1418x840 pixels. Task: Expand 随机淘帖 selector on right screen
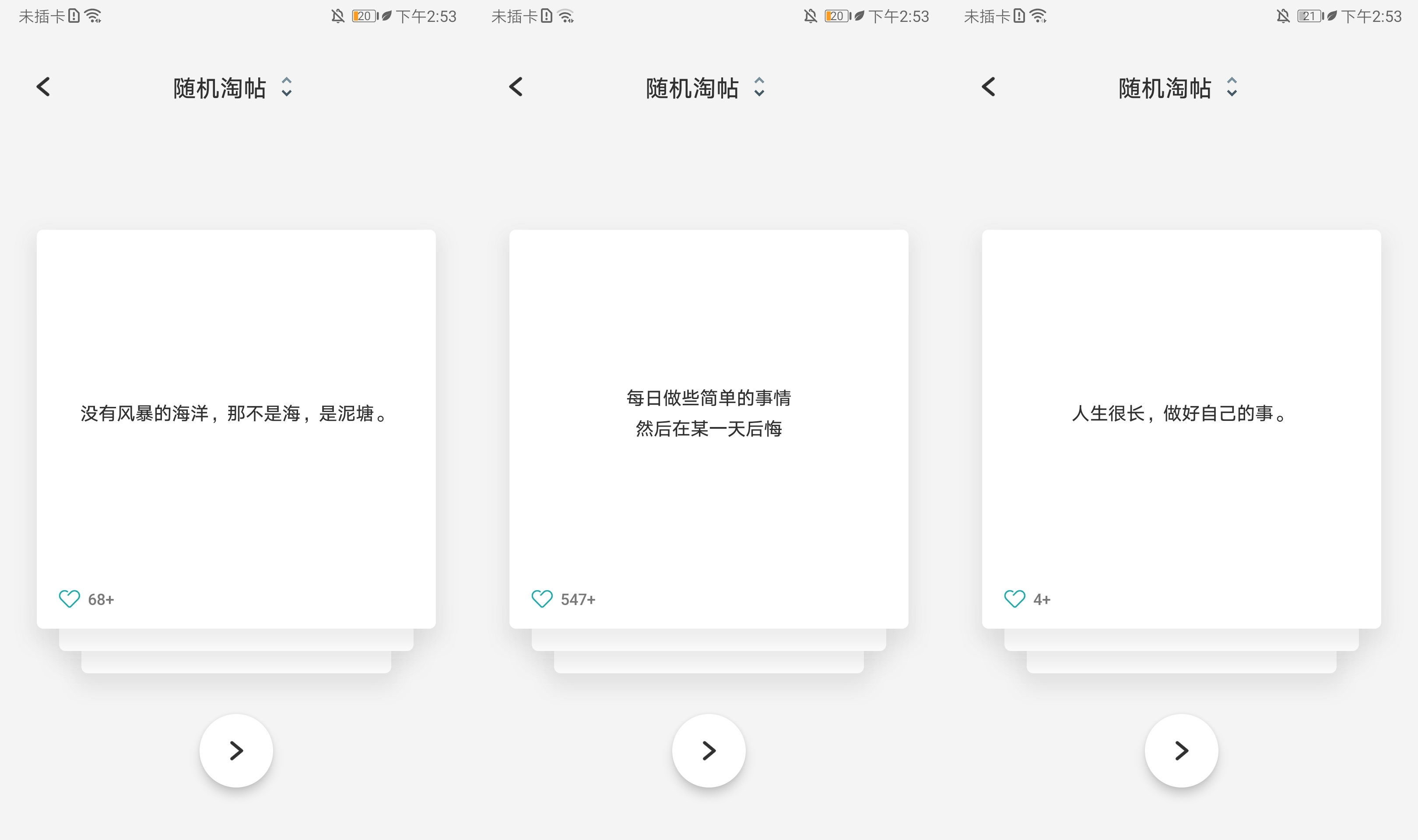coord(1232,87)
